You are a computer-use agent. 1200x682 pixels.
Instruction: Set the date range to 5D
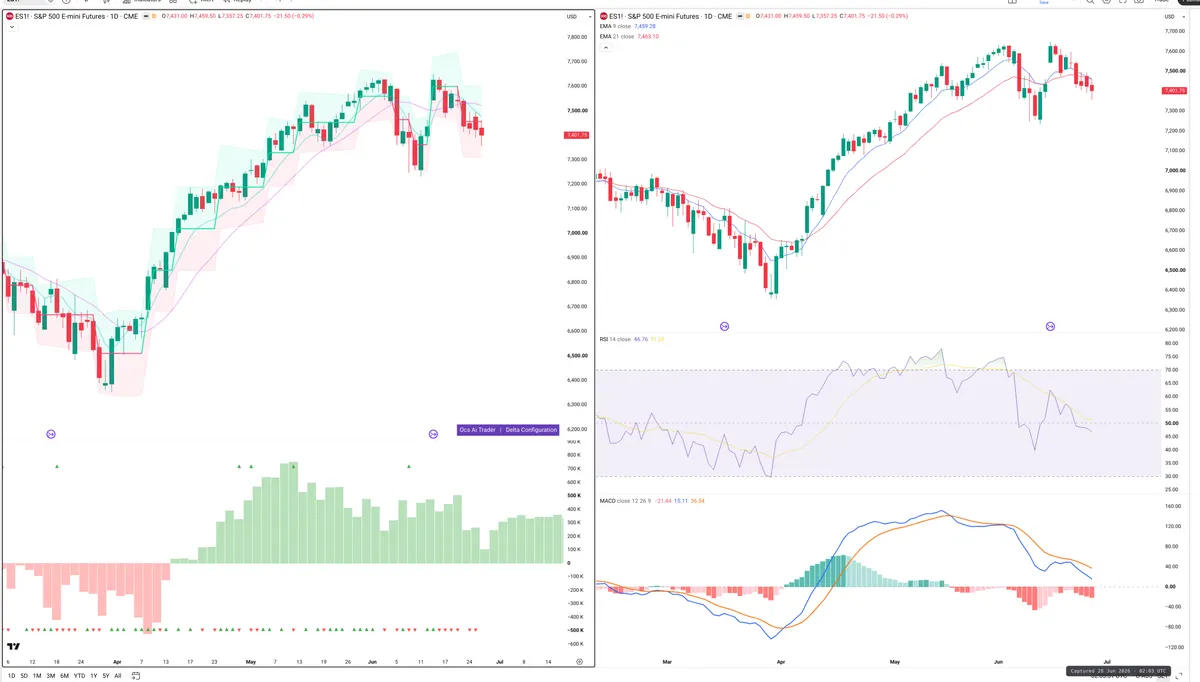(x=24, y=676)
